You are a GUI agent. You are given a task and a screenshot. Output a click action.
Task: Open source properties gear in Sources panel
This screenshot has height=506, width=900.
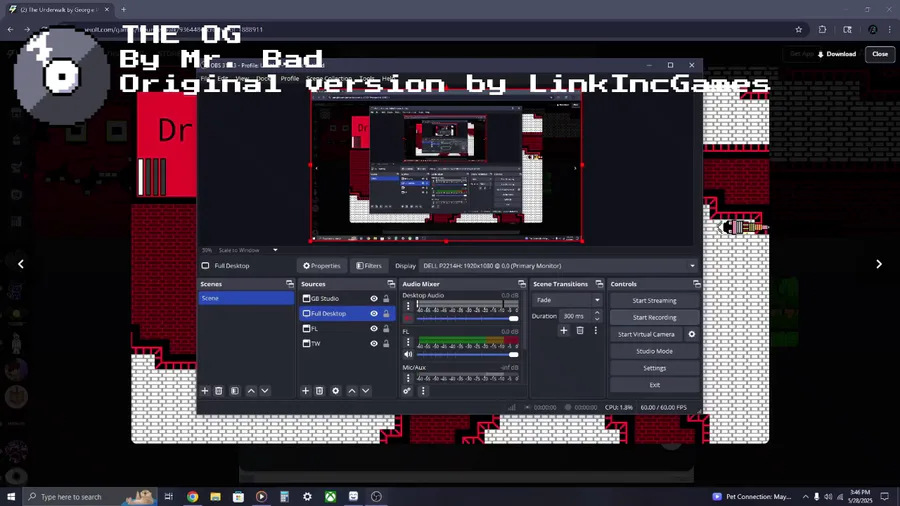336,391
